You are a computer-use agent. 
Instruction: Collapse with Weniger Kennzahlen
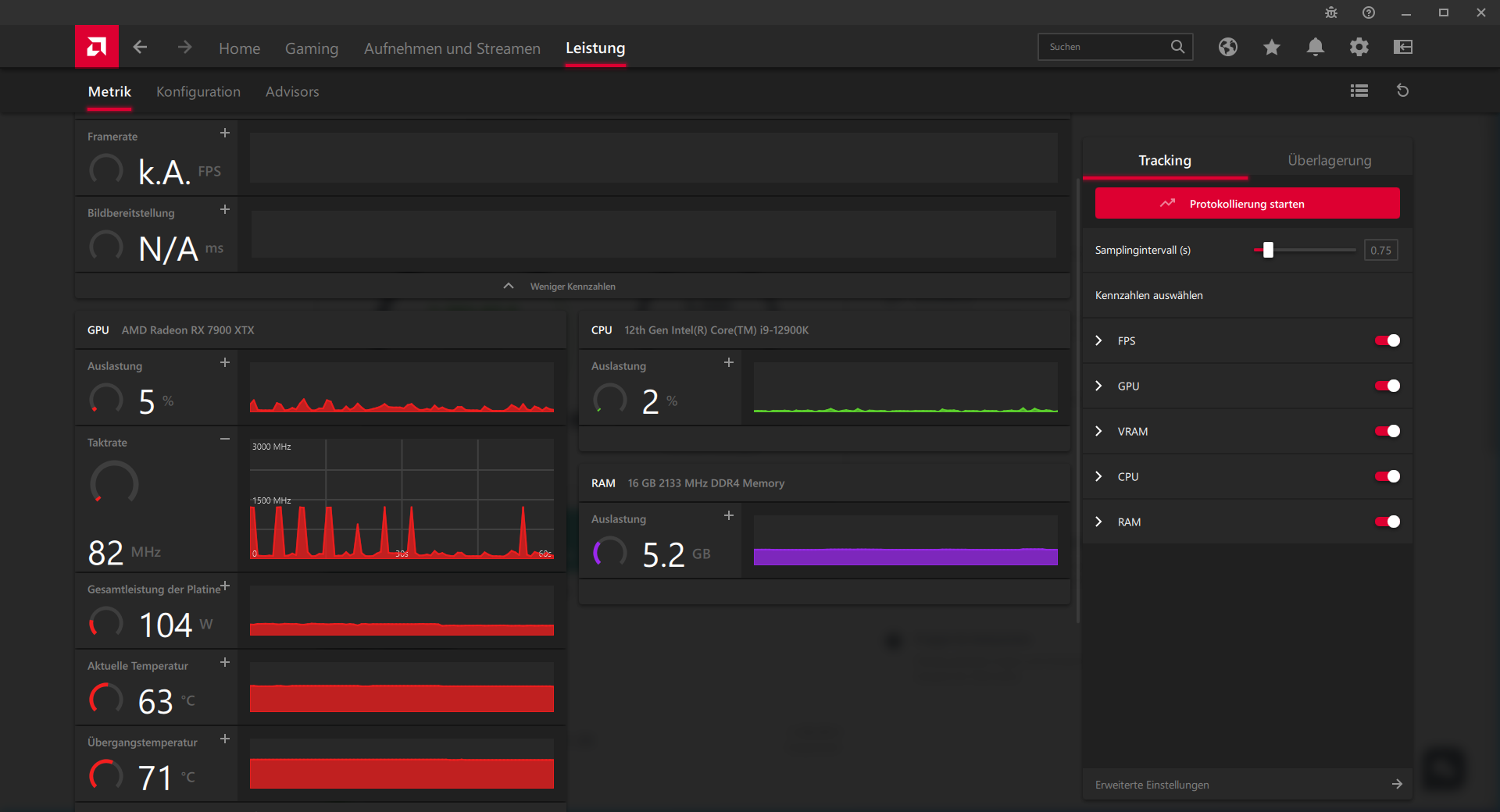[573, 287]
